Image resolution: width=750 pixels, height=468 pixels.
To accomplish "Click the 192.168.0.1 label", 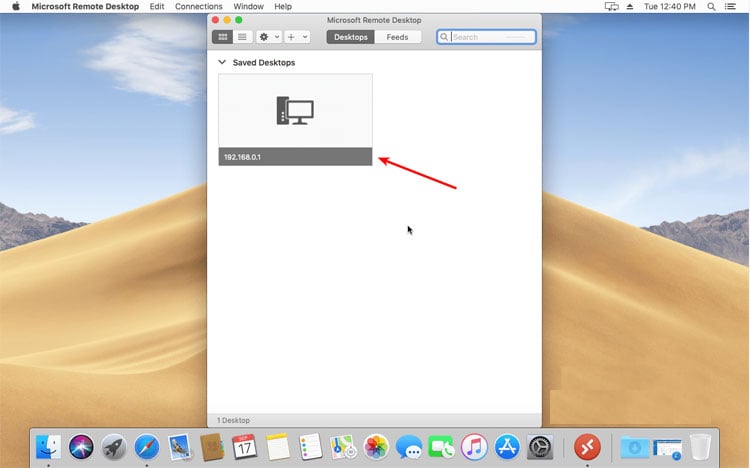I will point(243,157).
